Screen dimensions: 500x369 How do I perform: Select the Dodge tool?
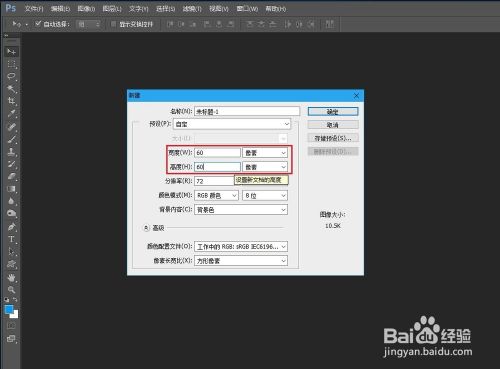click(x=11, y=213)
